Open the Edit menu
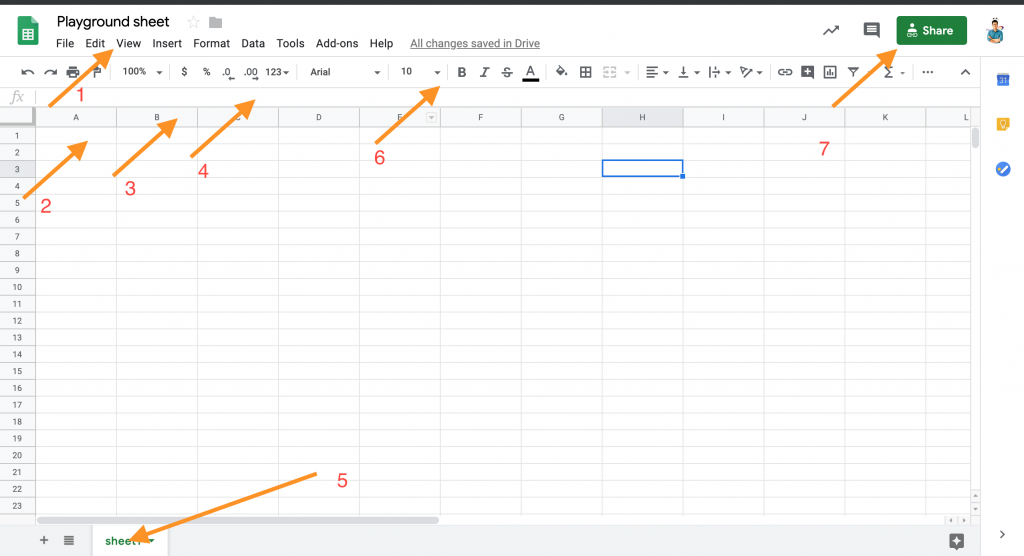 (95, 43)
